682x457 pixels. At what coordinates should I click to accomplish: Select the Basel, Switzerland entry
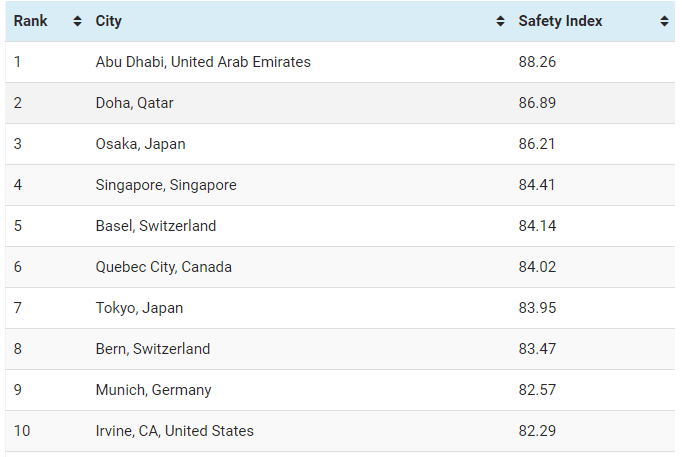tap(156, 226)
